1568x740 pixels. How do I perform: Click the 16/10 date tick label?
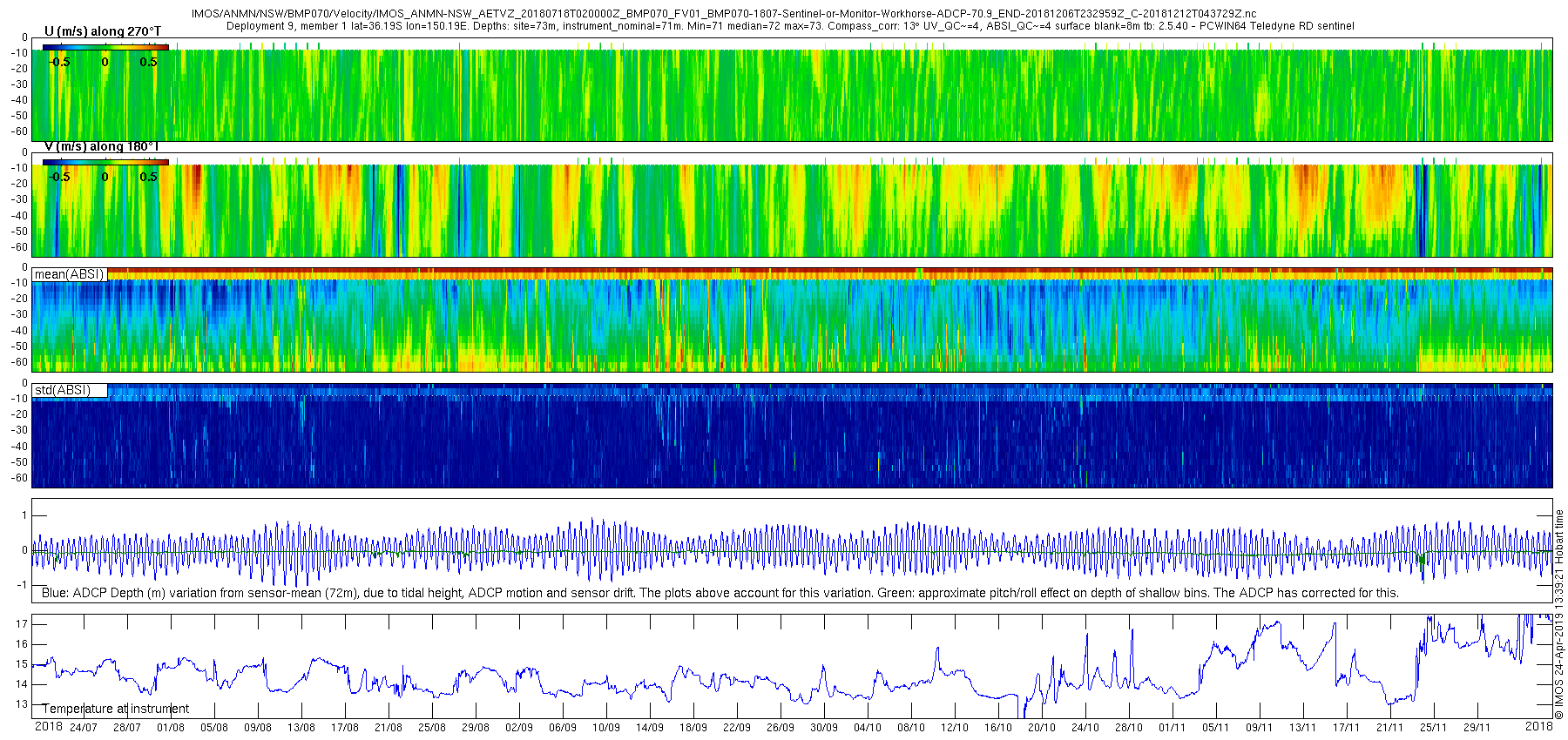(998, 727)
